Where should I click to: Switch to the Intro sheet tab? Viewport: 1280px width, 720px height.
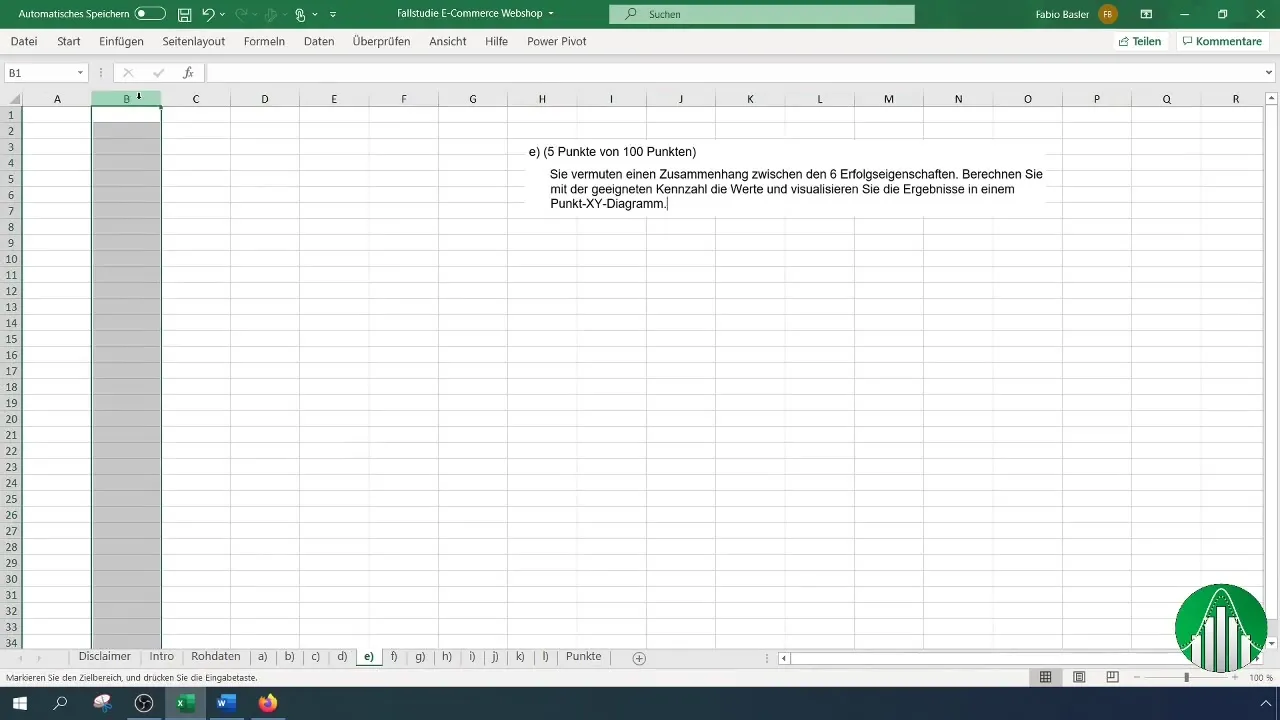[x=162, y=657]
